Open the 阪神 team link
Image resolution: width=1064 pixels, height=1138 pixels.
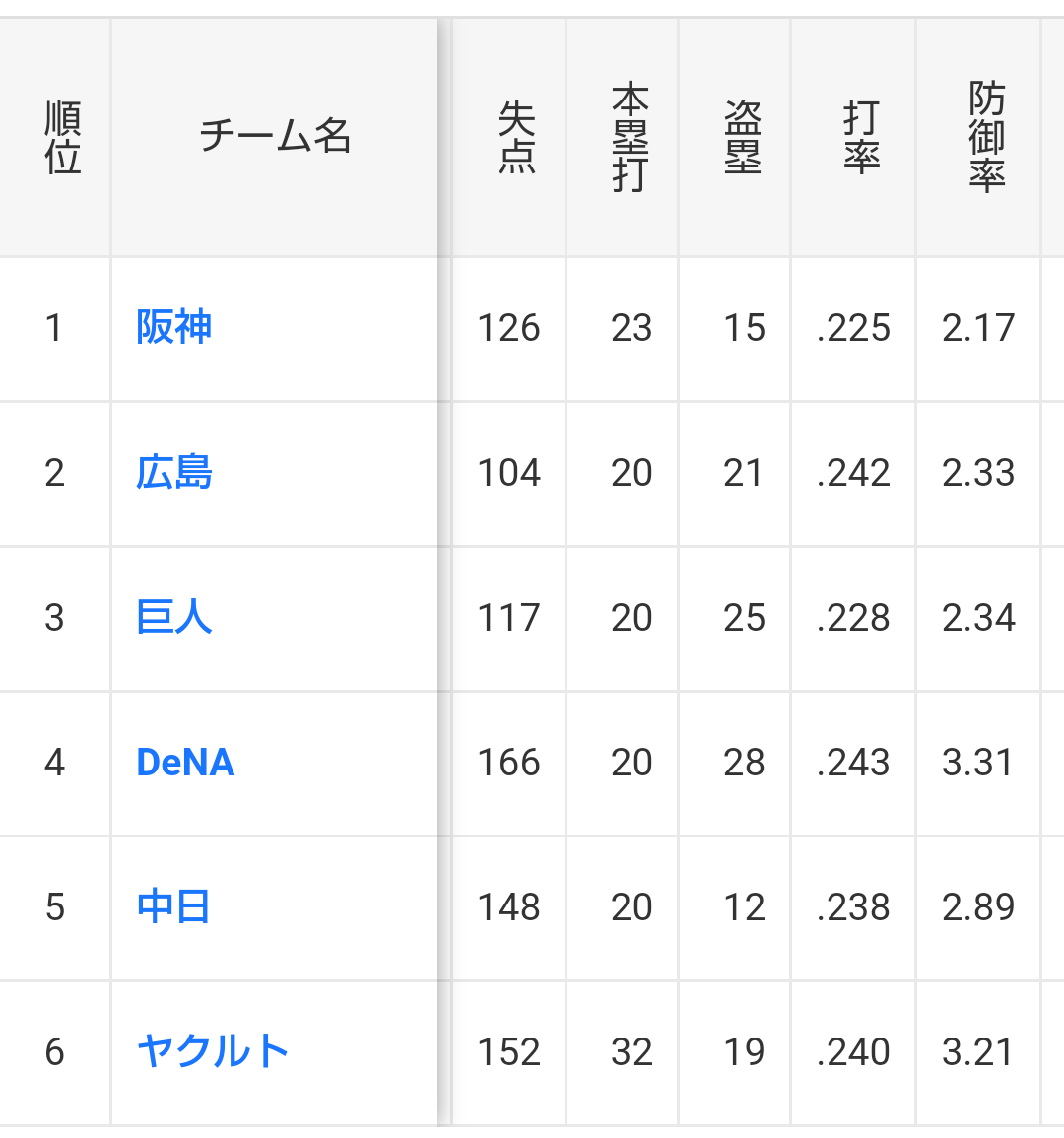(174, 327)
